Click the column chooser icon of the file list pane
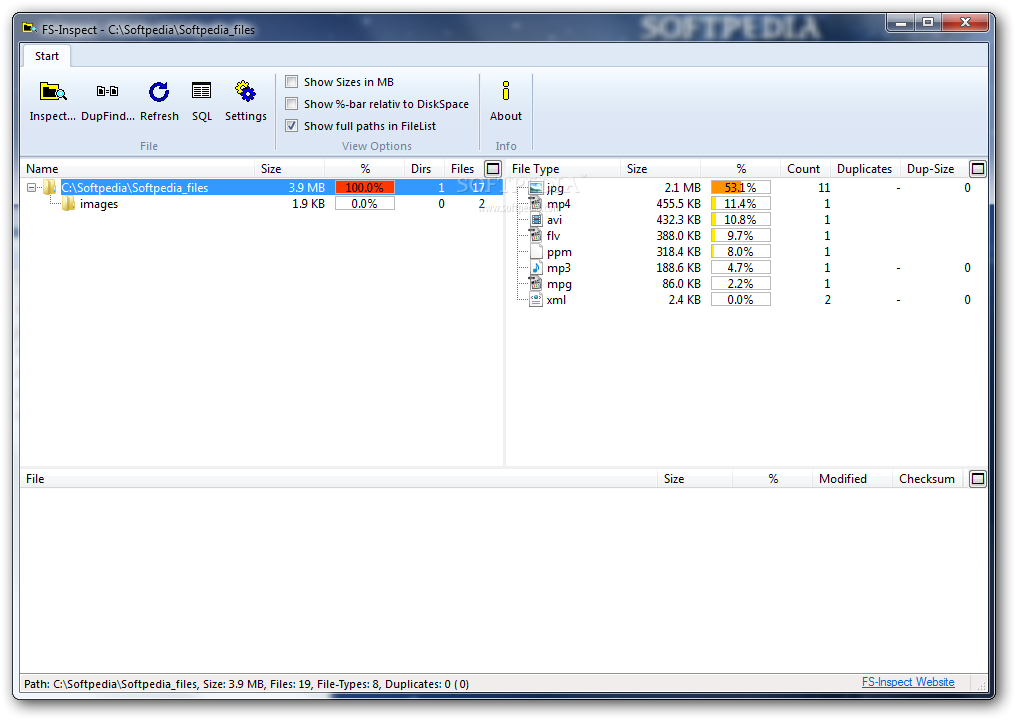Viewport: 1016px width, 720px height. coord(978,479)
